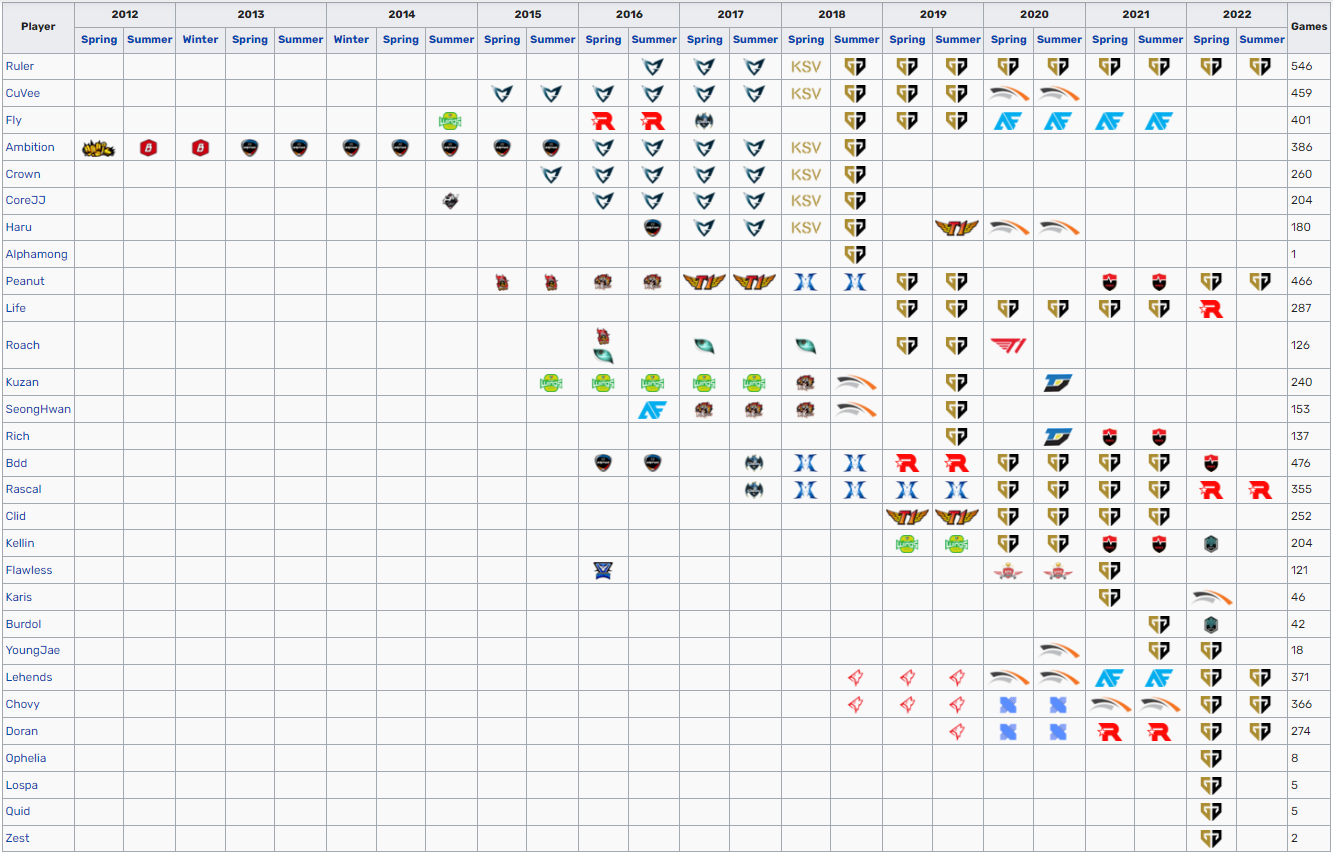Click Ambition's 2012 Summer red team logo

(150, 148)
